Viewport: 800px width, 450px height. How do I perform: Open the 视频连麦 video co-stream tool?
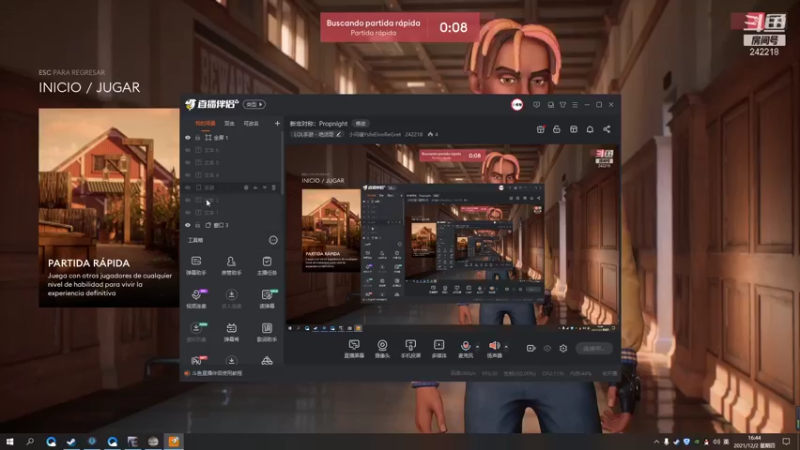coord(196,299)
